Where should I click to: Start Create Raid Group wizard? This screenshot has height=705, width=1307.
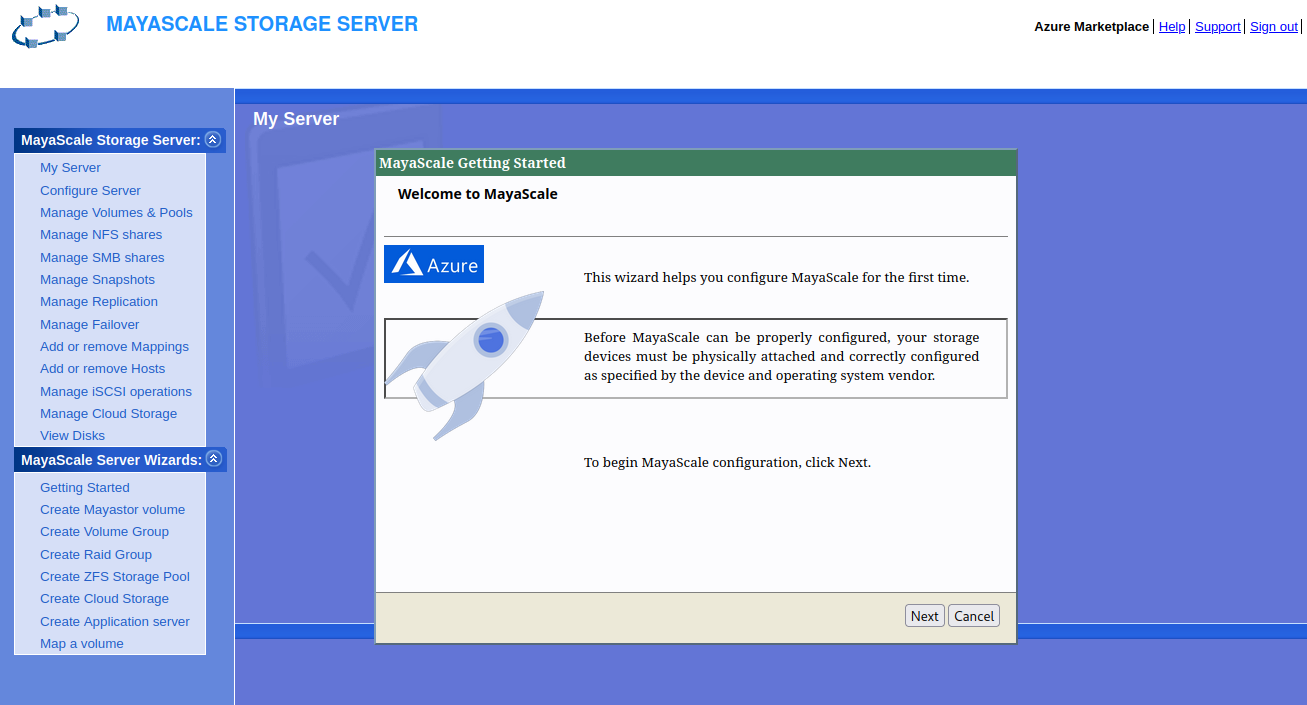pyautogui.click(x=96, y=555)
